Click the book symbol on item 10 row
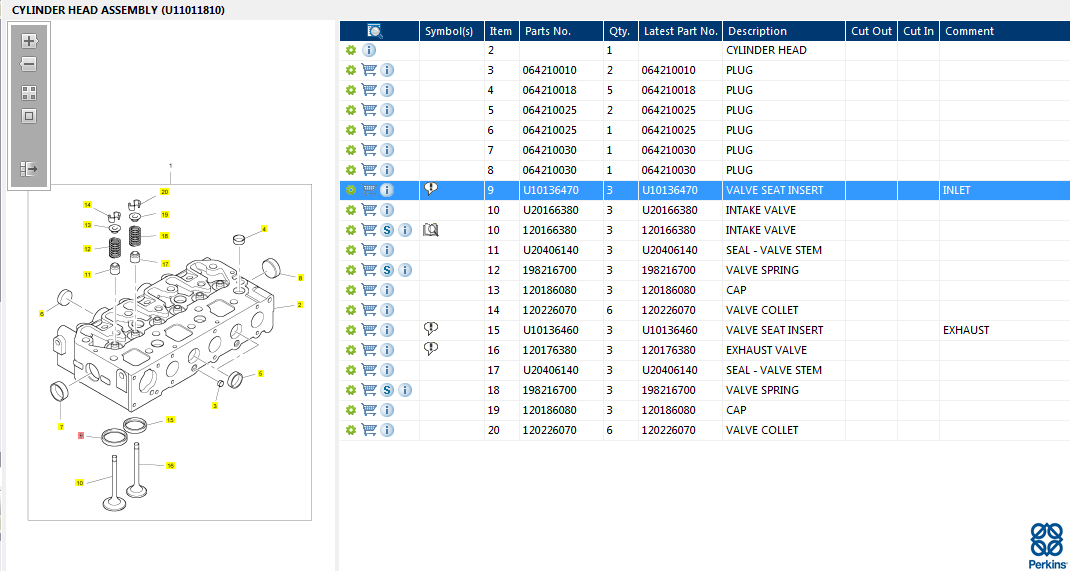1070x571 pixels. (430, 230)
